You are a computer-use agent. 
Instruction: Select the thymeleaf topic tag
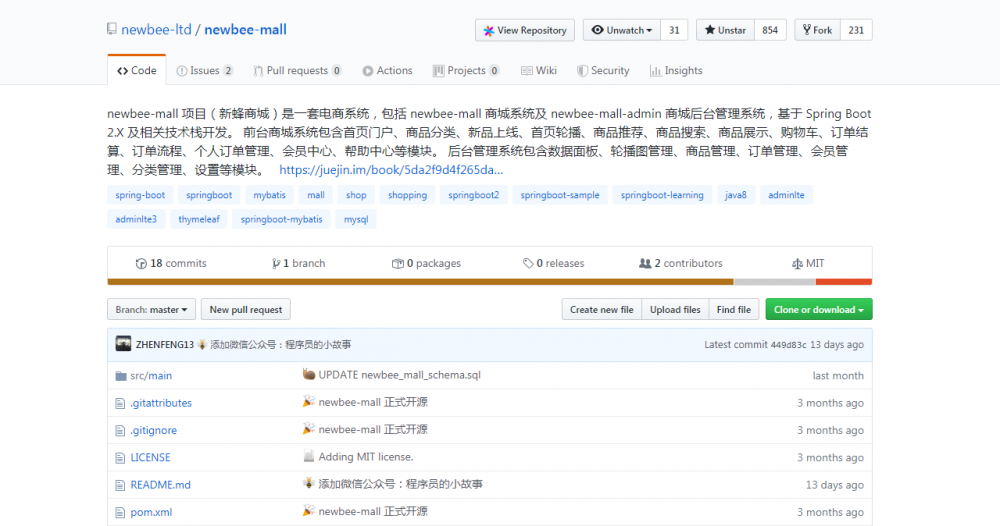(198, 219)
